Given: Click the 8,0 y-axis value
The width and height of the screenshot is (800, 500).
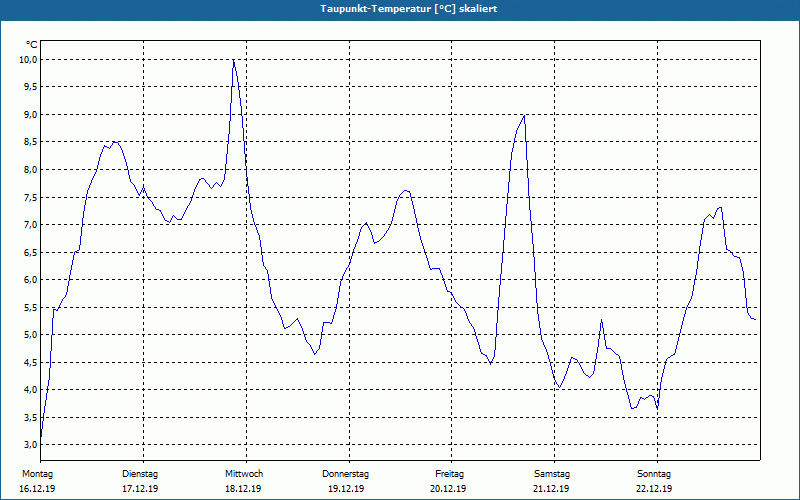Looking at the screenshot, I should coord(31,169).
